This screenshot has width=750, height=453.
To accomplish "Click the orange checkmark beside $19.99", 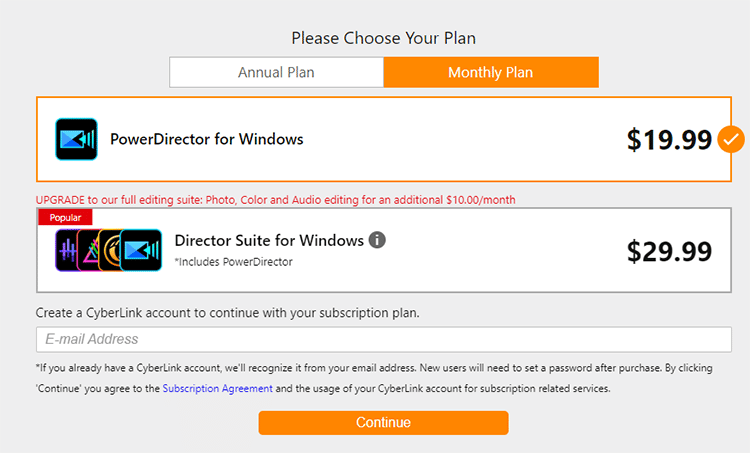I will 731,139.
